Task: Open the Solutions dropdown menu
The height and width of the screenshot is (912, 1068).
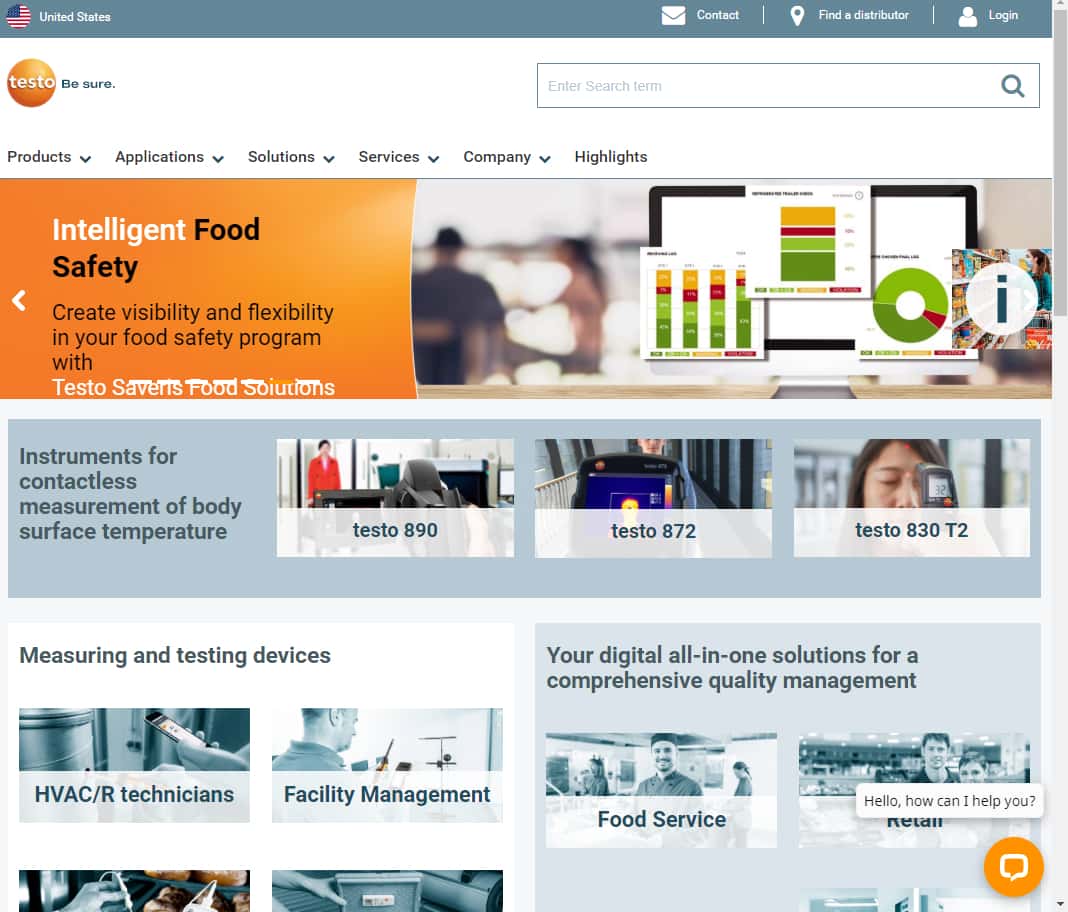Action: click(x=291, y=157)
